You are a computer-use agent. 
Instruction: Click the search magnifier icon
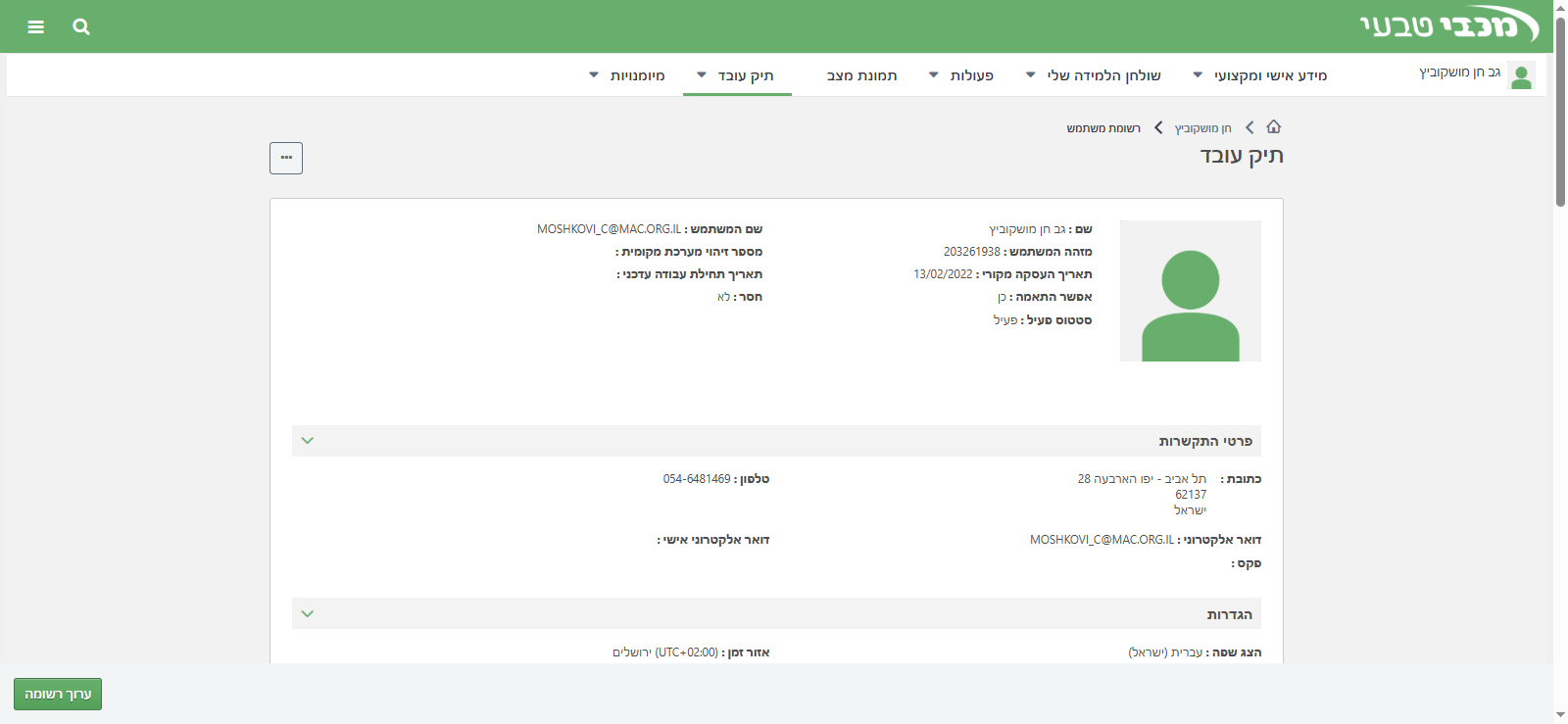coord(81,26)
